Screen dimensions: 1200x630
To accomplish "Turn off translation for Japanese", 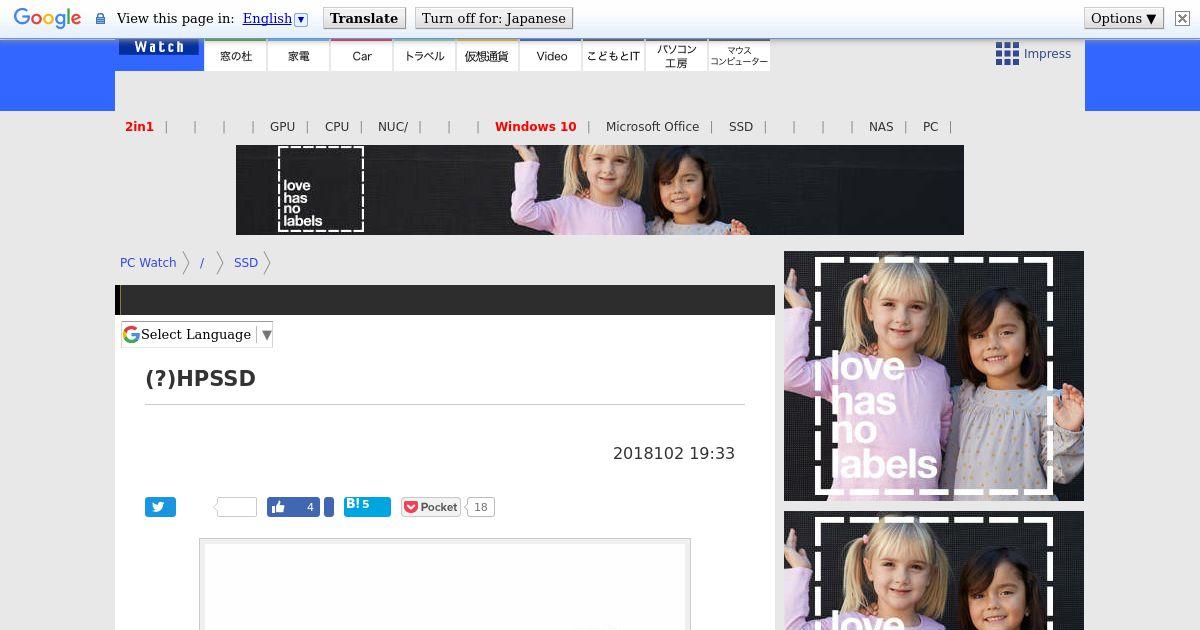I will click(x=494, y=18).
